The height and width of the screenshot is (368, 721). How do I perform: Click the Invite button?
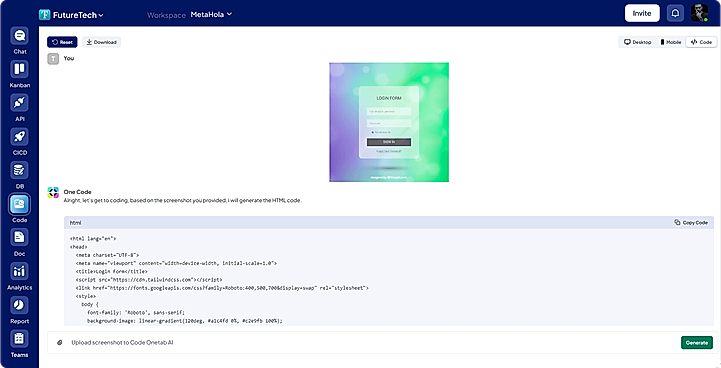[x=642, y=13]
